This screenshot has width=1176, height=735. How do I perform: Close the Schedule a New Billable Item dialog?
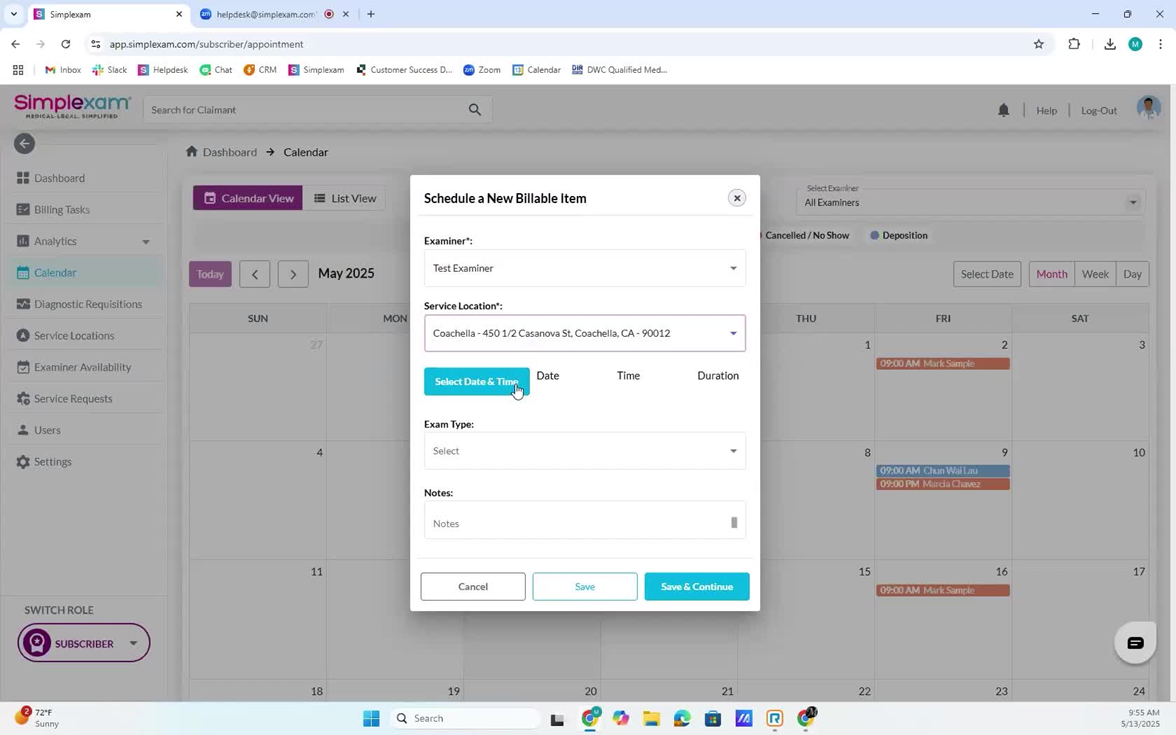(736, 198)
